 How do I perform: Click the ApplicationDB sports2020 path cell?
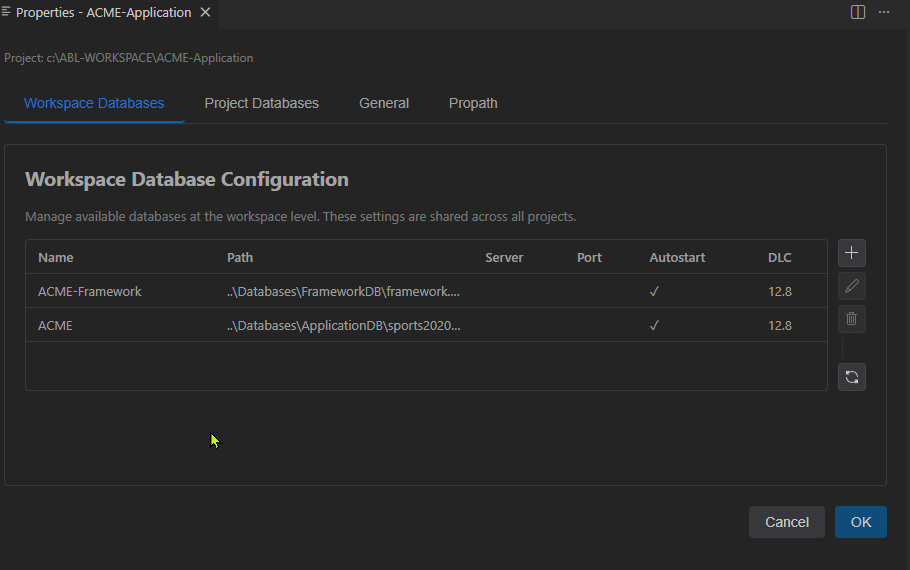click(344, 326)
